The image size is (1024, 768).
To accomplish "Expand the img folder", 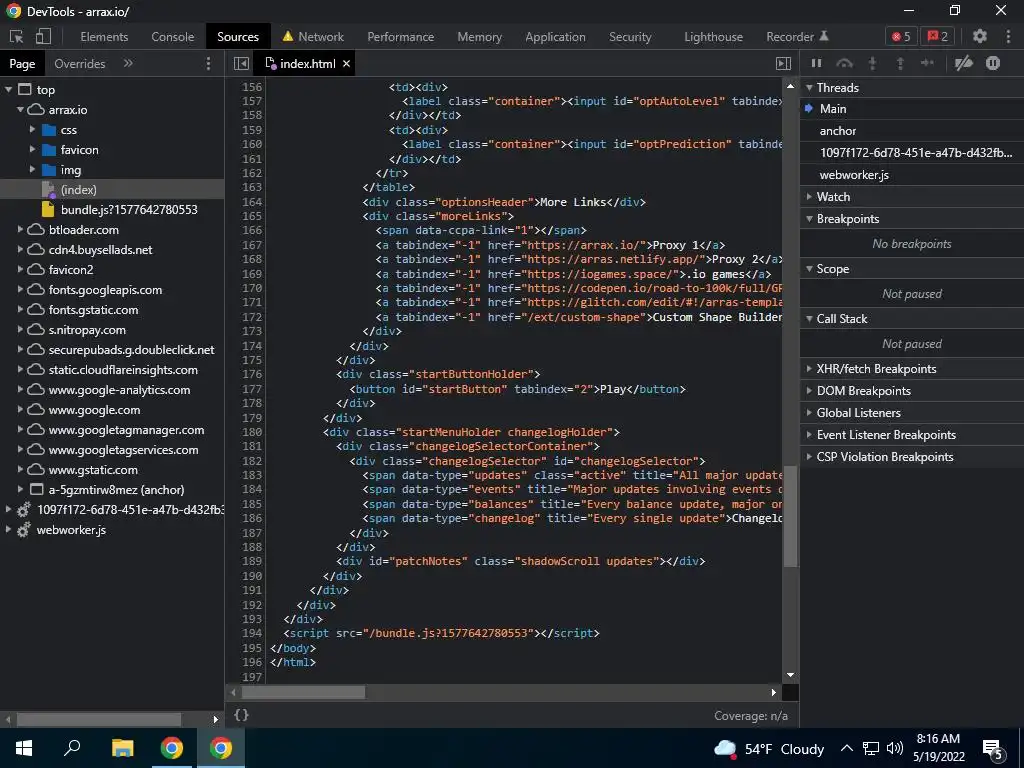I will pos(32,169).
